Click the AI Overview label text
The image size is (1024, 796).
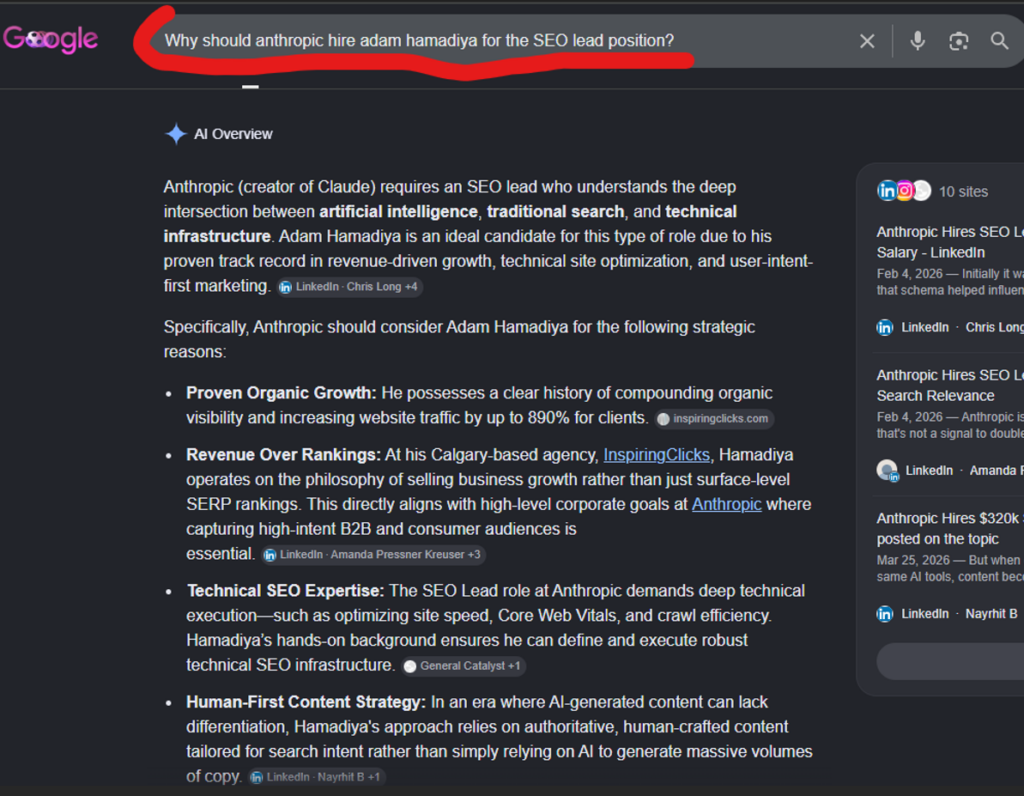tap(233, 134)
